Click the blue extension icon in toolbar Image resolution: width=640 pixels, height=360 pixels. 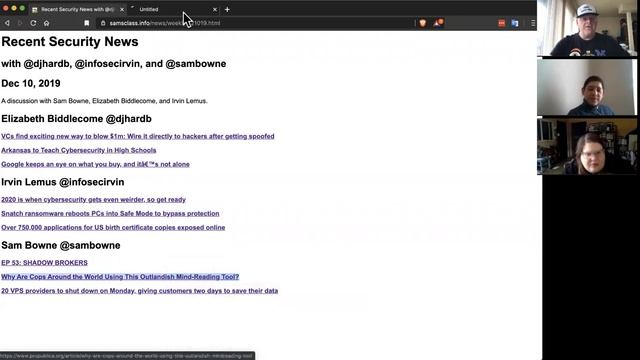point(515,24)
